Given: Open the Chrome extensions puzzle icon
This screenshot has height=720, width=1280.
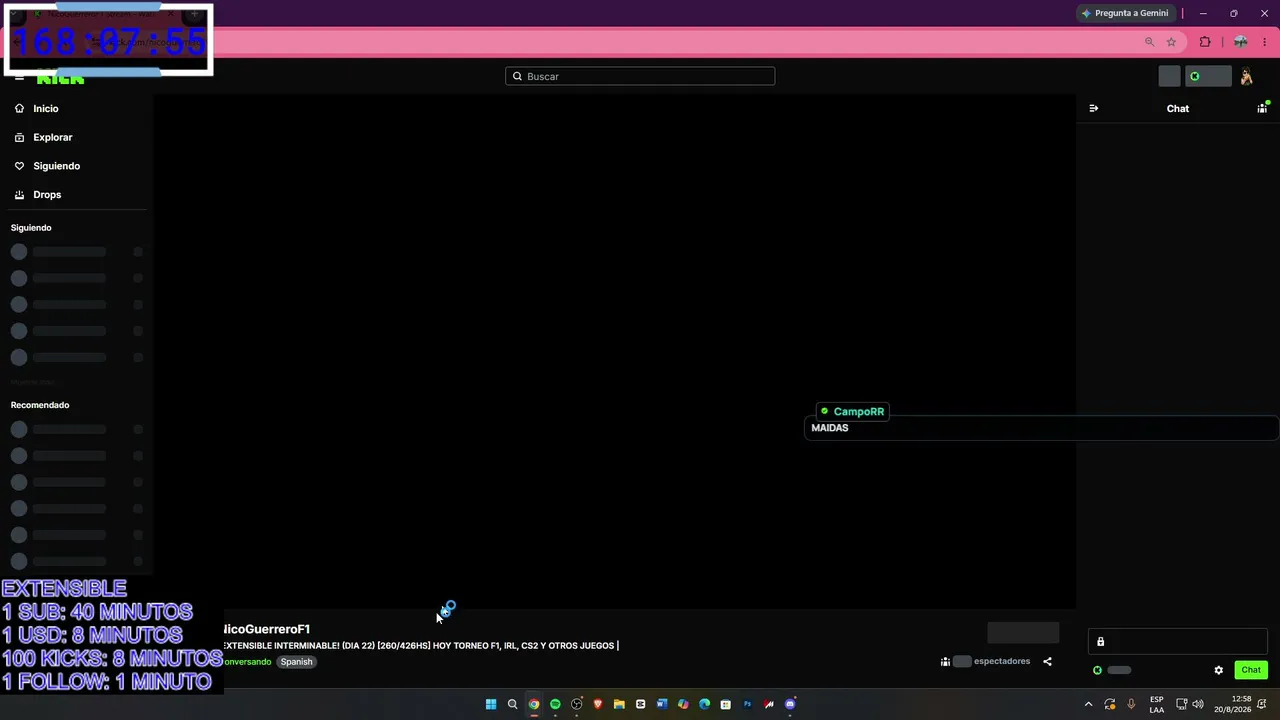Looking at the screenshot, I should pos(1204,42).
